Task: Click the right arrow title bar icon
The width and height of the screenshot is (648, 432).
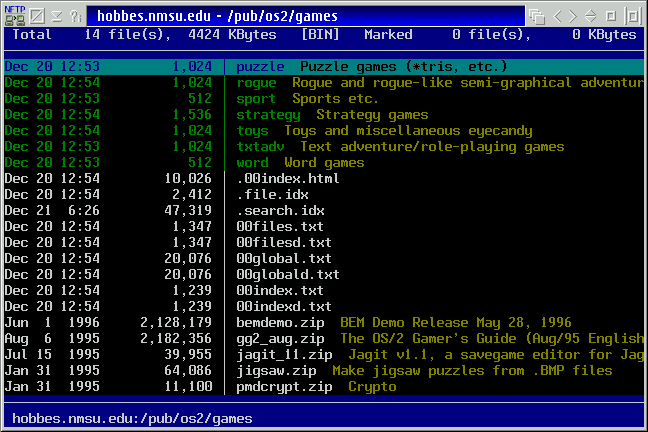Action: (x=573, y=15)
